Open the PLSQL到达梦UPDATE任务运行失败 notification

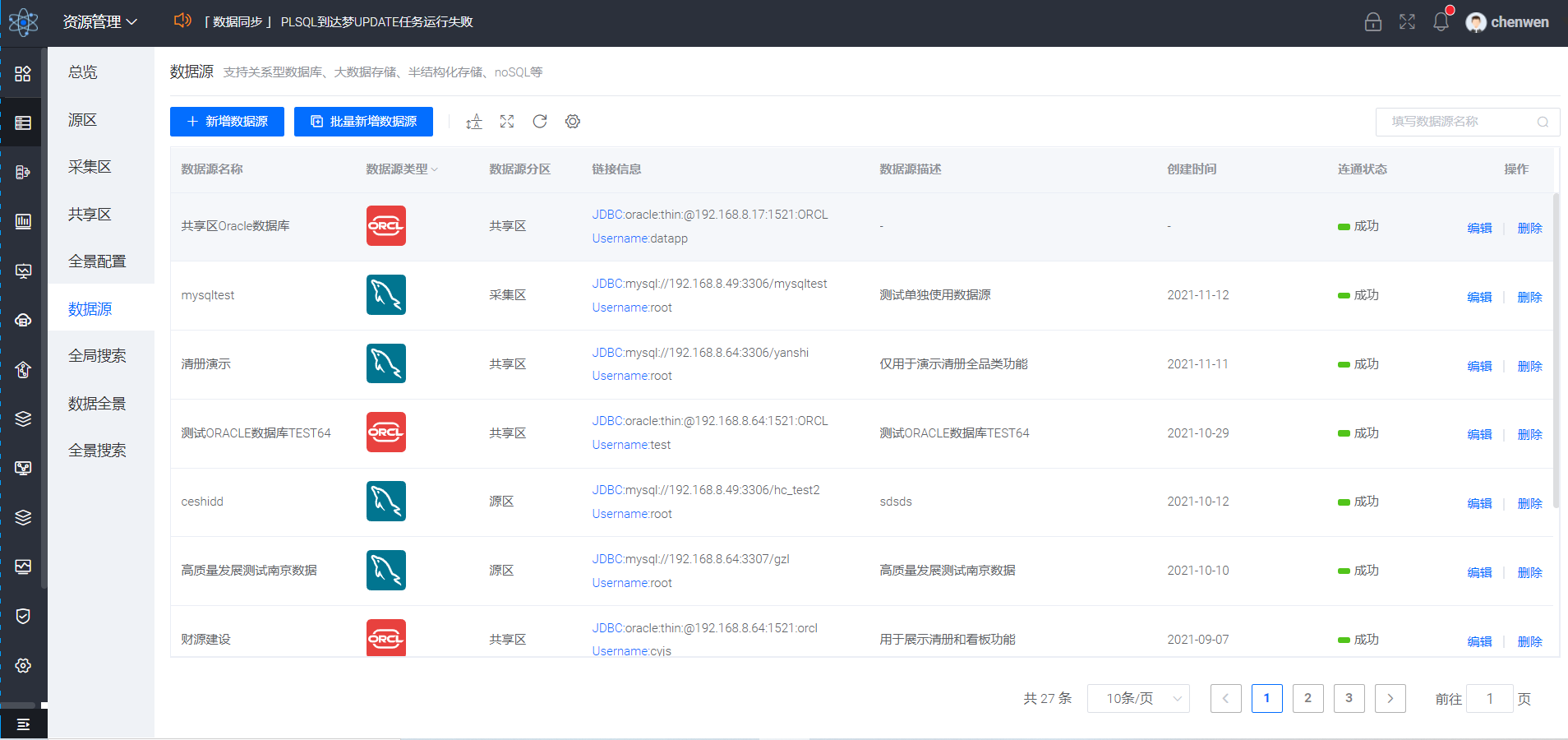[376, 22]
